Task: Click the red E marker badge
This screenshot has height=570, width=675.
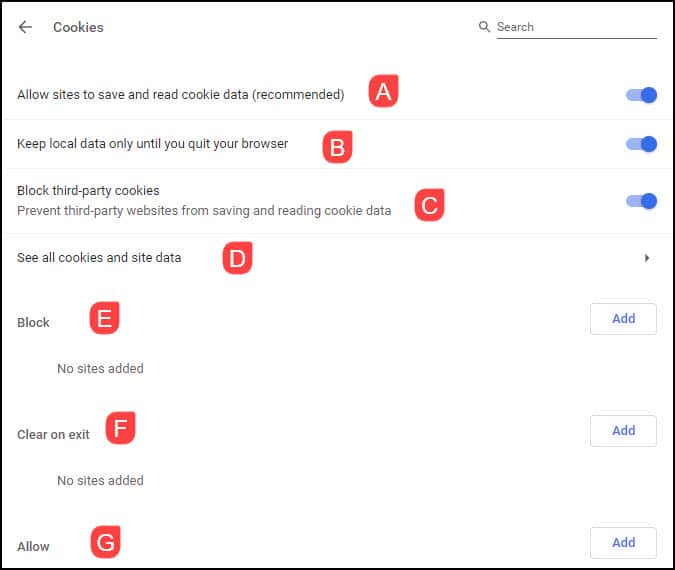Action: coord(104,318)
